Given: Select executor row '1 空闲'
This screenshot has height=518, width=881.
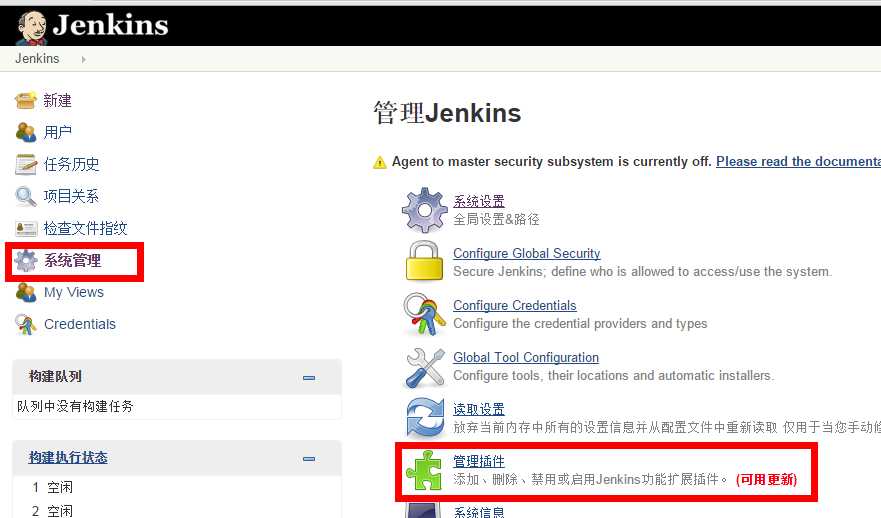Looking at the screenshot, I should (x=52, y=487).
